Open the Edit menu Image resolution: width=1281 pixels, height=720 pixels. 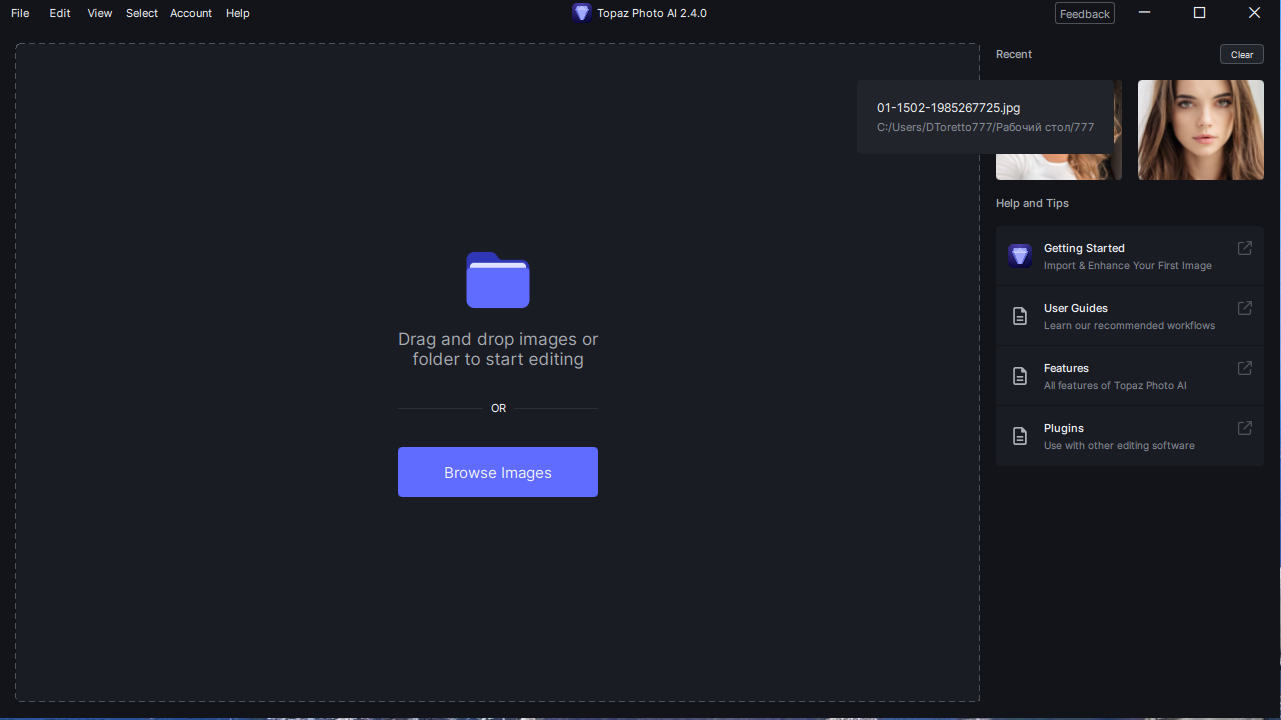pyautogui.click(x=59, y=13)
